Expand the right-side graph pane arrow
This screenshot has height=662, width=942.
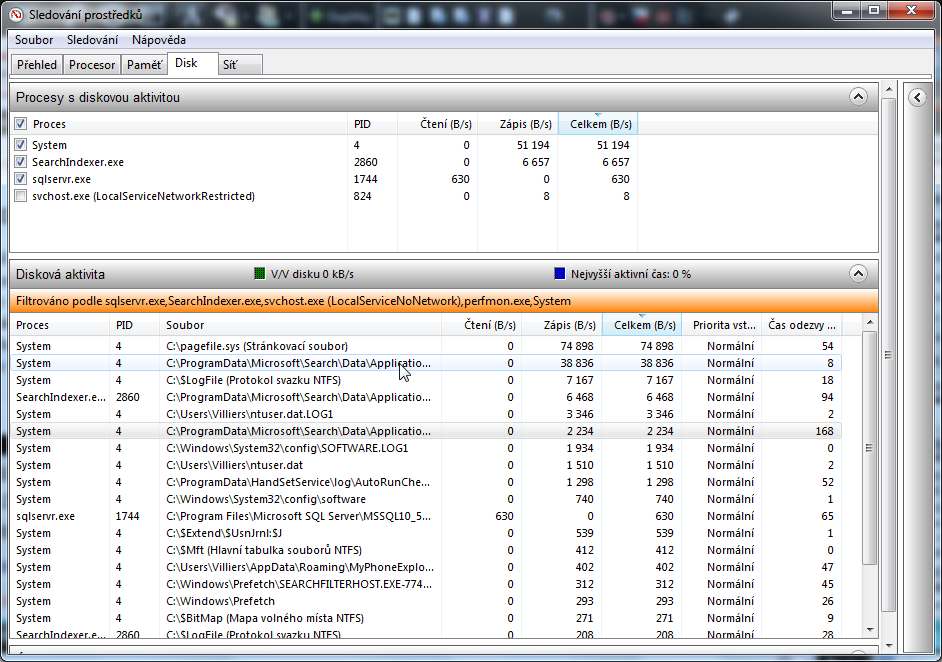tap(917, 97)
